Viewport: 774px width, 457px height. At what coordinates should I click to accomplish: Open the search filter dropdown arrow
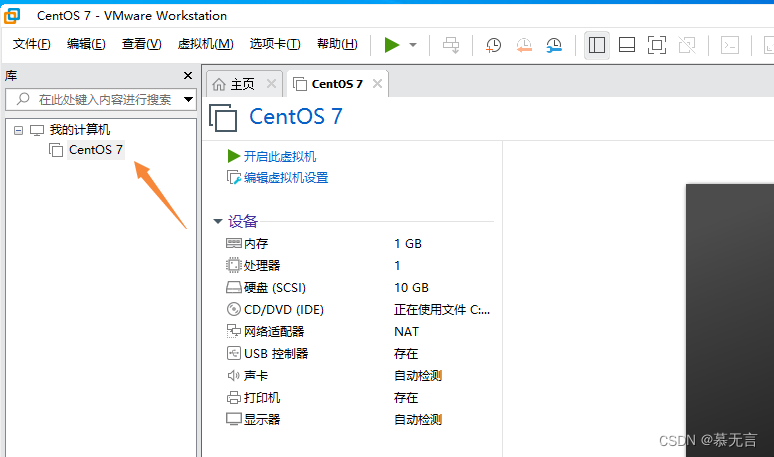click(x=188, y=100)
